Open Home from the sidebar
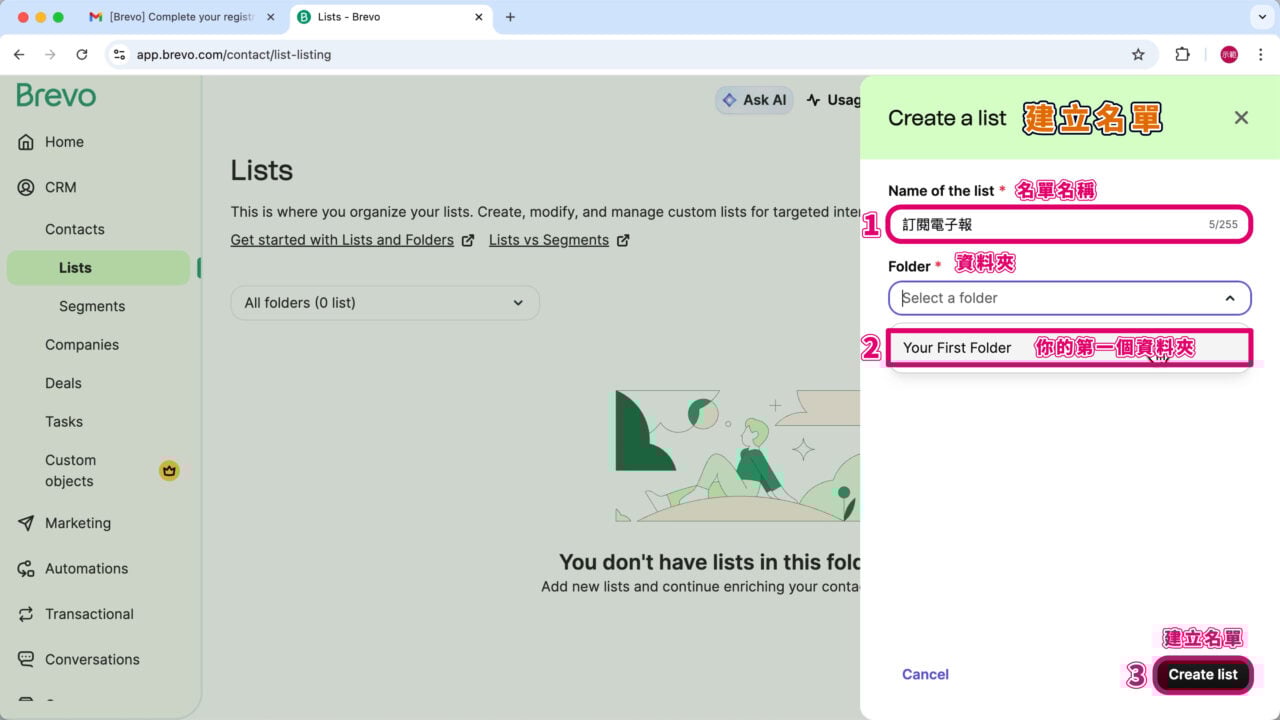 pyautogui.click(x=64, y=142)
